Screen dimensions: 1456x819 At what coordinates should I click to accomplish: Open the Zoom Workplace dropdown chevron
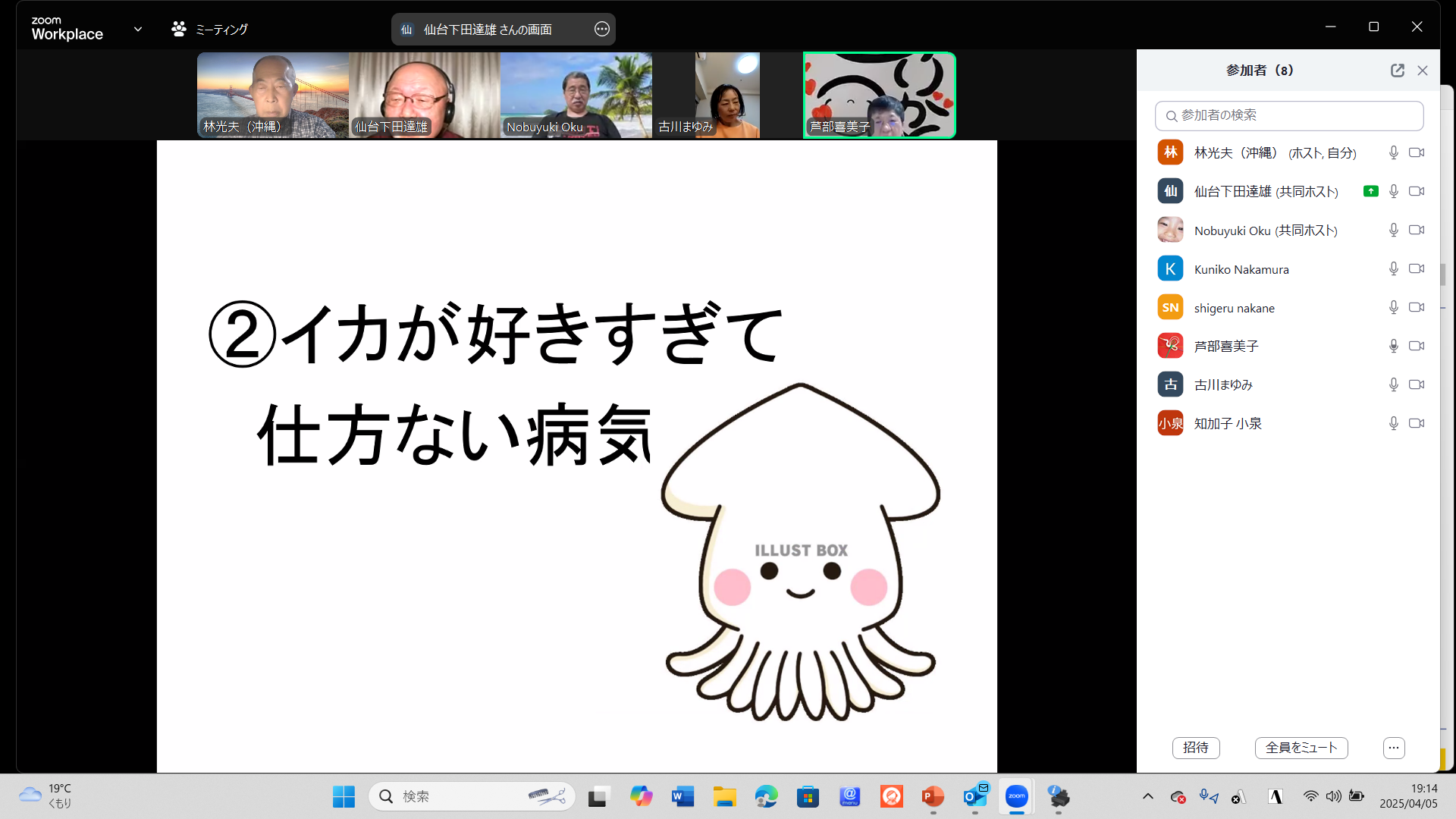pyautogui.click(x=138, y=30)
